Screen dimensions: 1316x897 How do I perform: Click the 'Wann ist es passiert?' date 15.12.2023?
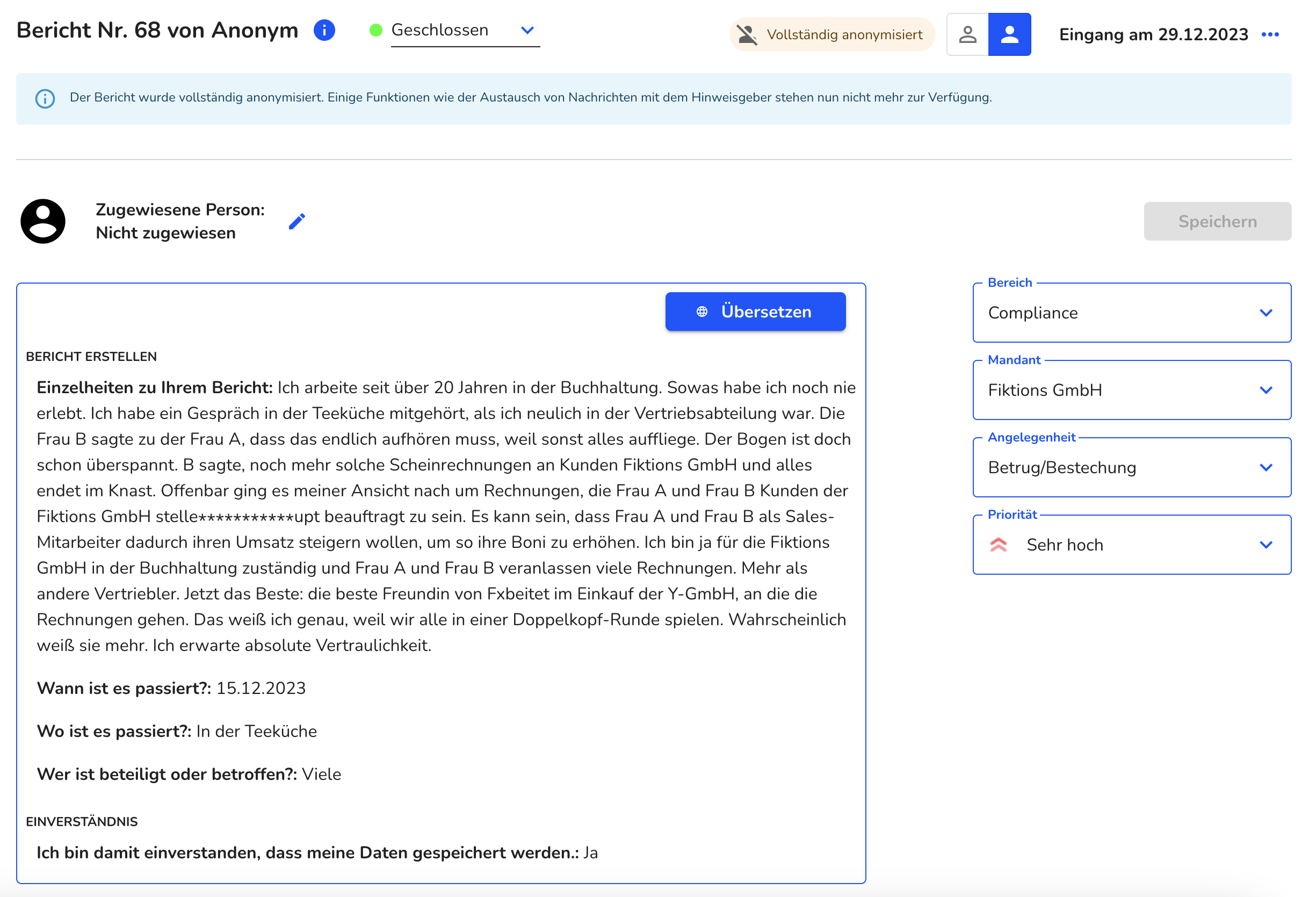coord(261,689)
